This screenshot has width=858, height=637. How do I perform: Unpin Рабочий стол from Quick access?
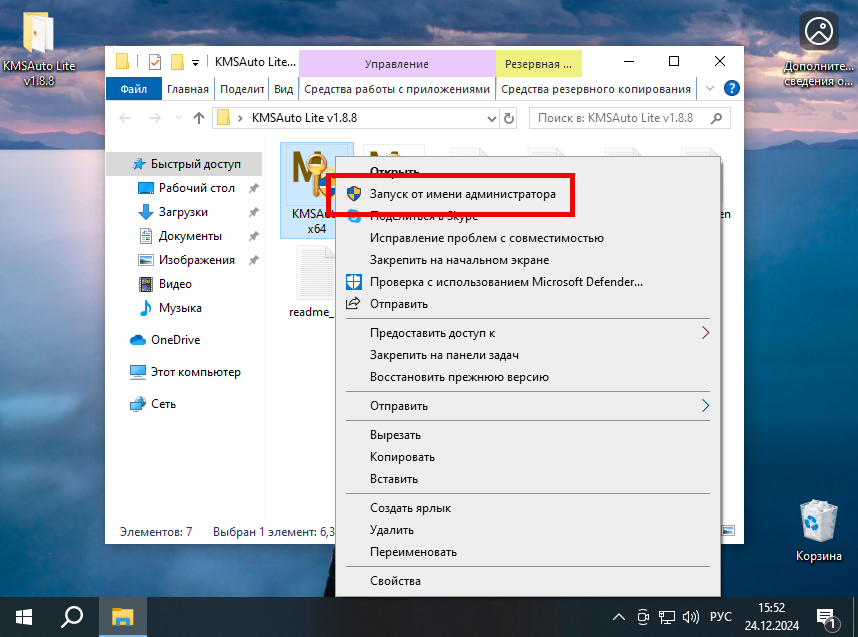coord(253,187)
